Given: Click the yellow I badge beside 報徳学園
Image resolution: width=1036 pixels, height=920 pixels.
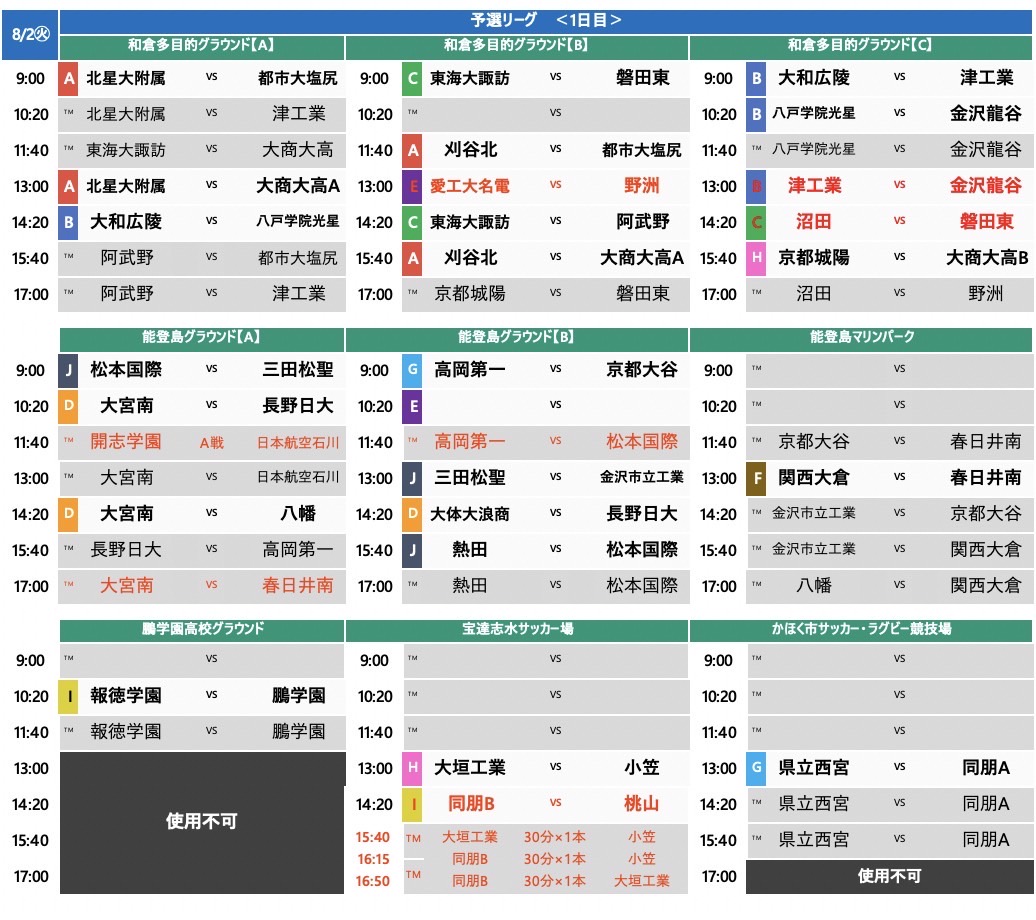Looking at the screenshot, I should [68, 696].
